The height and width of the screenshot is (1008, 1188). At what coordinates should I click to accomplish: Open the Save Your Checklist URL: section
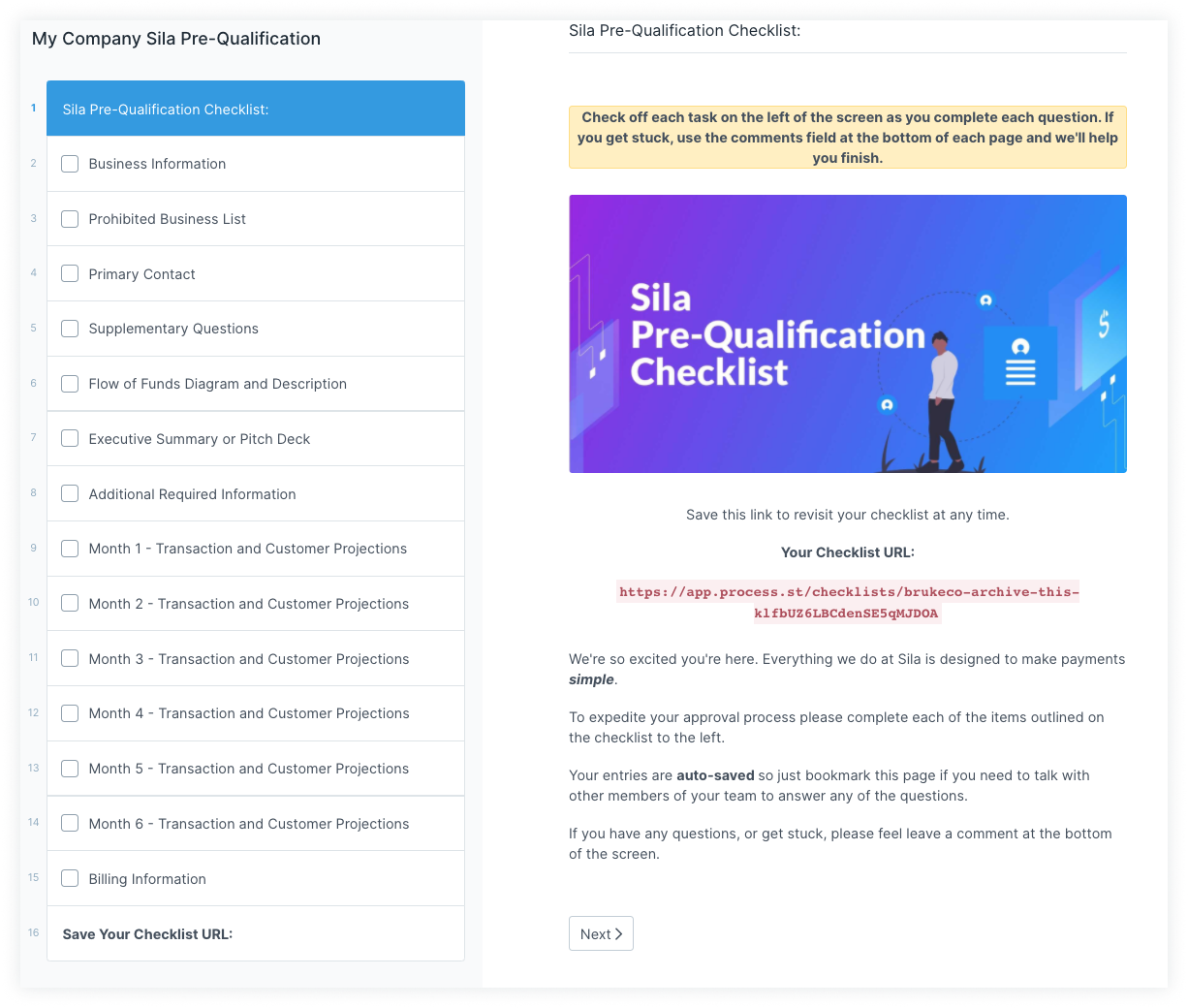pos(256,933)
